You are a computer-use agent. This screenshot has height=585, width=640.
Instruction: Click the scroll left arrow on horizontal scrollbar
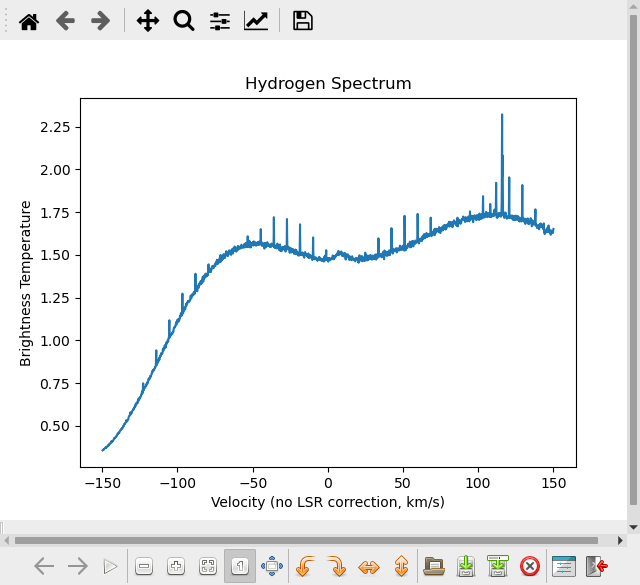[7, 541]
